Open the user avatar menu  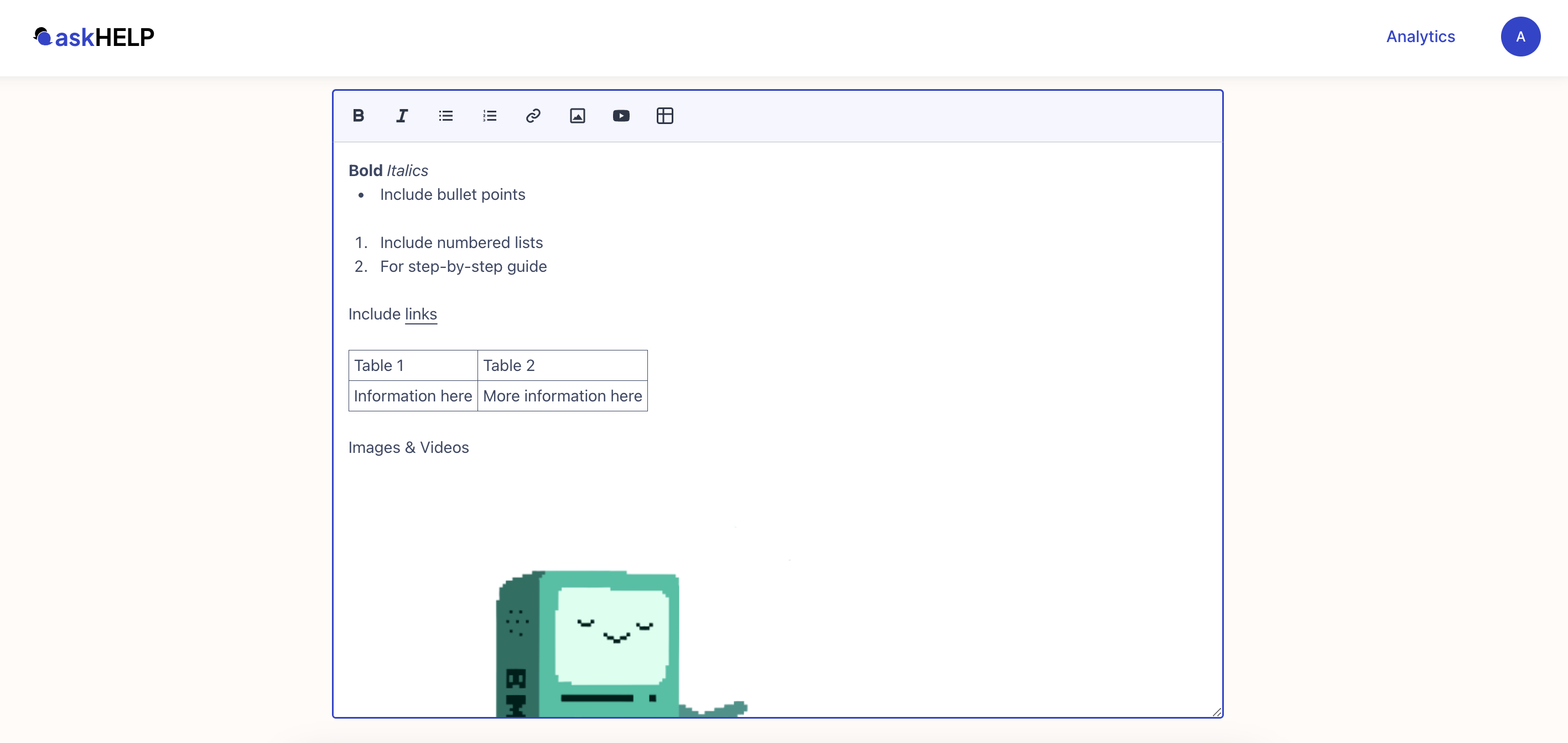pyautogui.click(x=1520, y=37)
